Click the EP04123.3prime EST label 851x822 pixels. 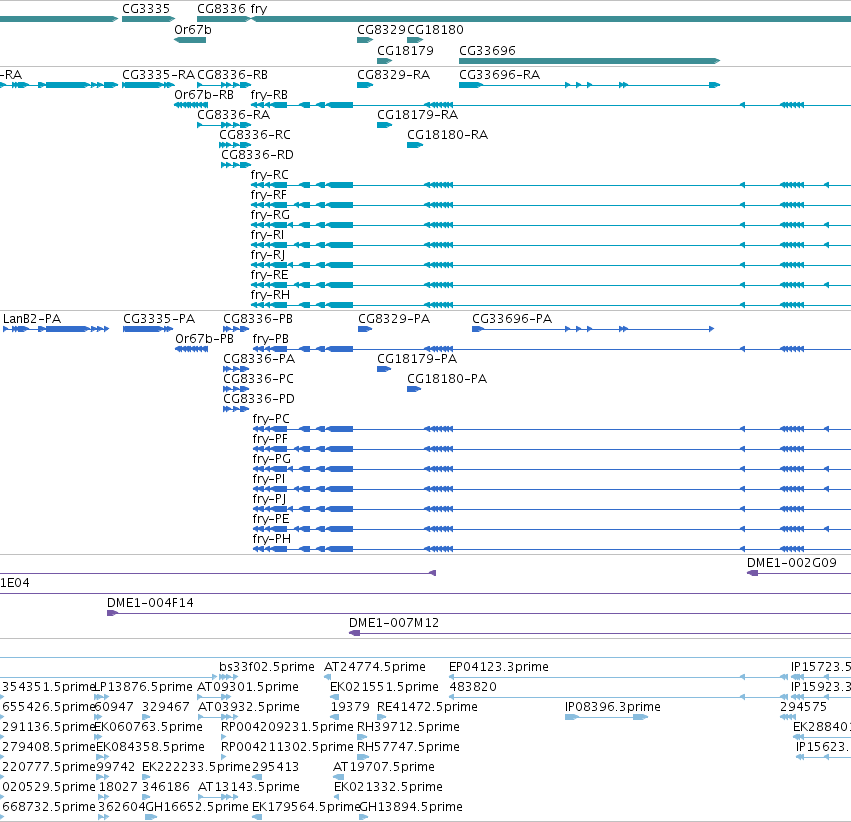point(499,667)
